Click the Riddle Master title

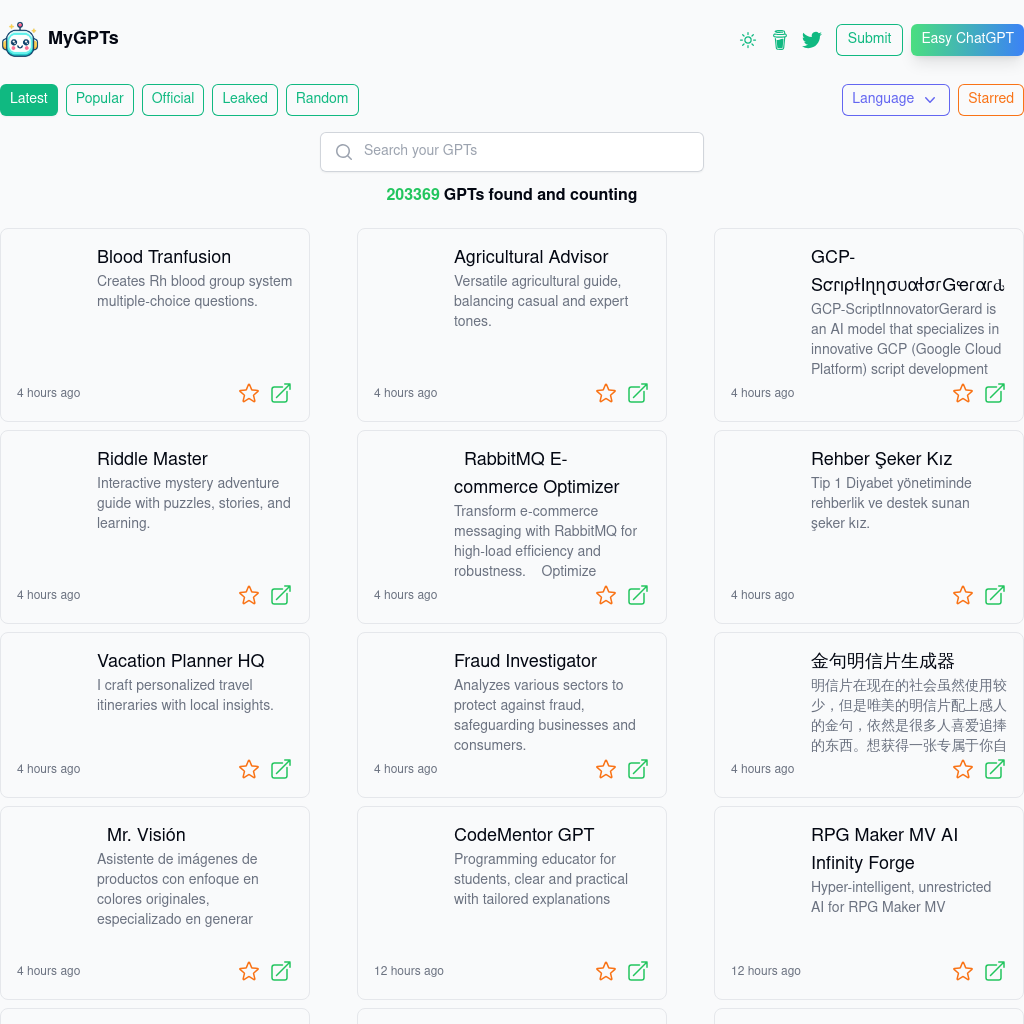pyautogui.click(x=152, y=459)
